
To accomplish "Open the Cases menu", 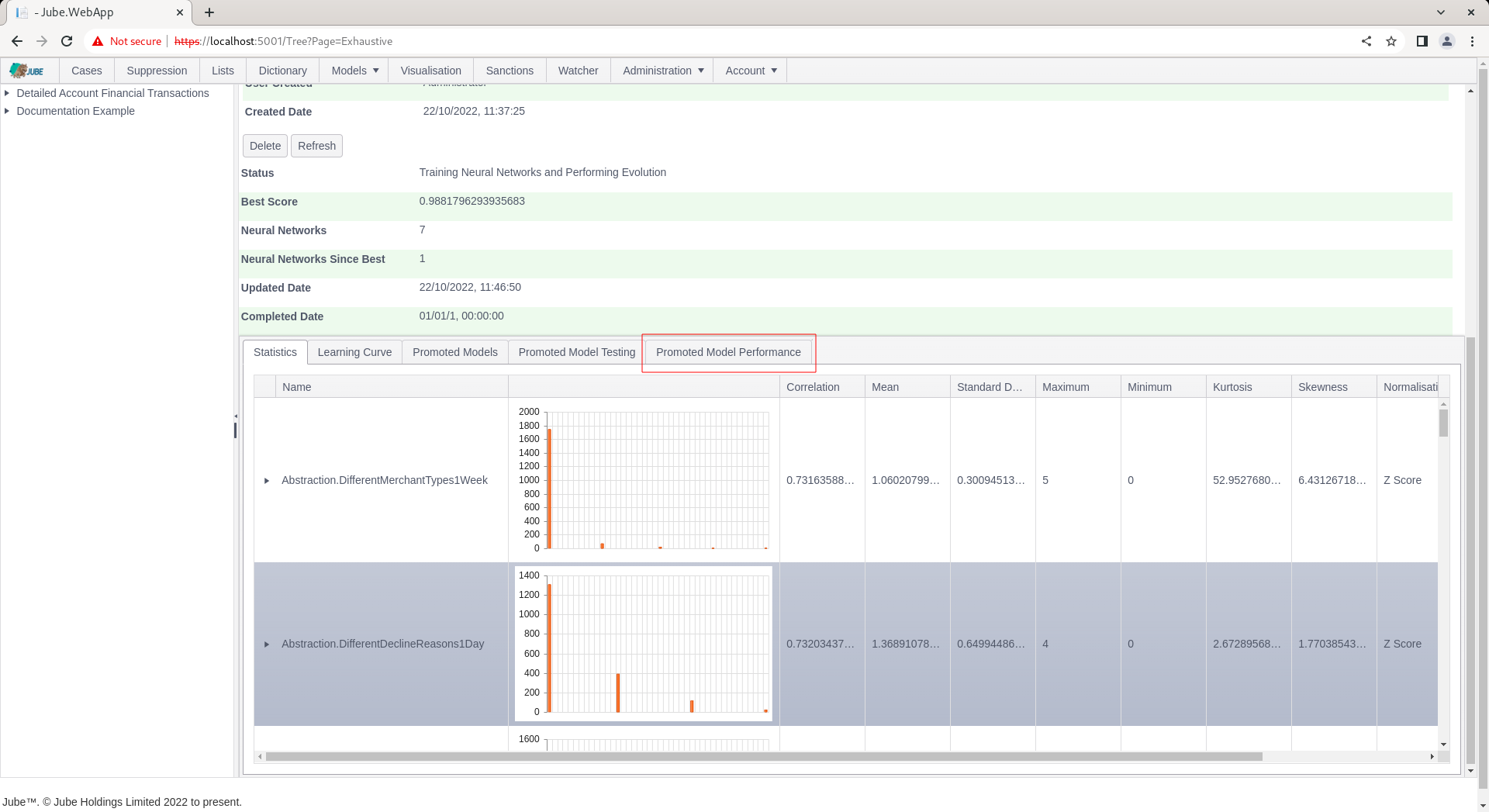I will (87, 71).
